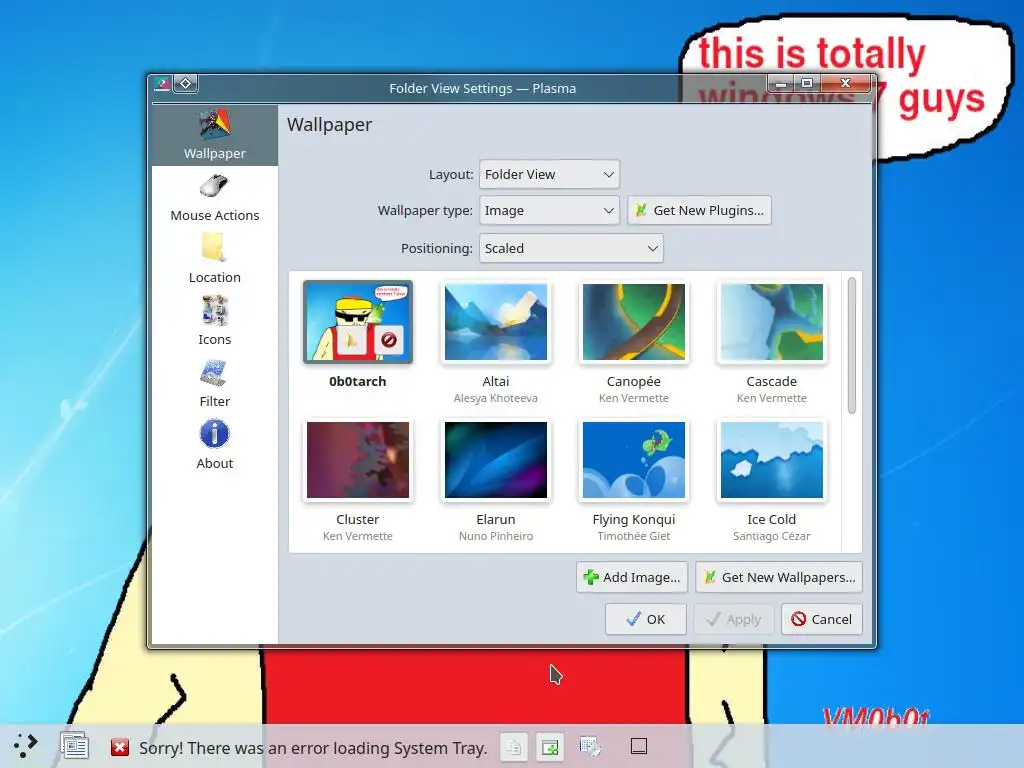
Task: Click the pager icon in the panel
Action: (74, 746)
